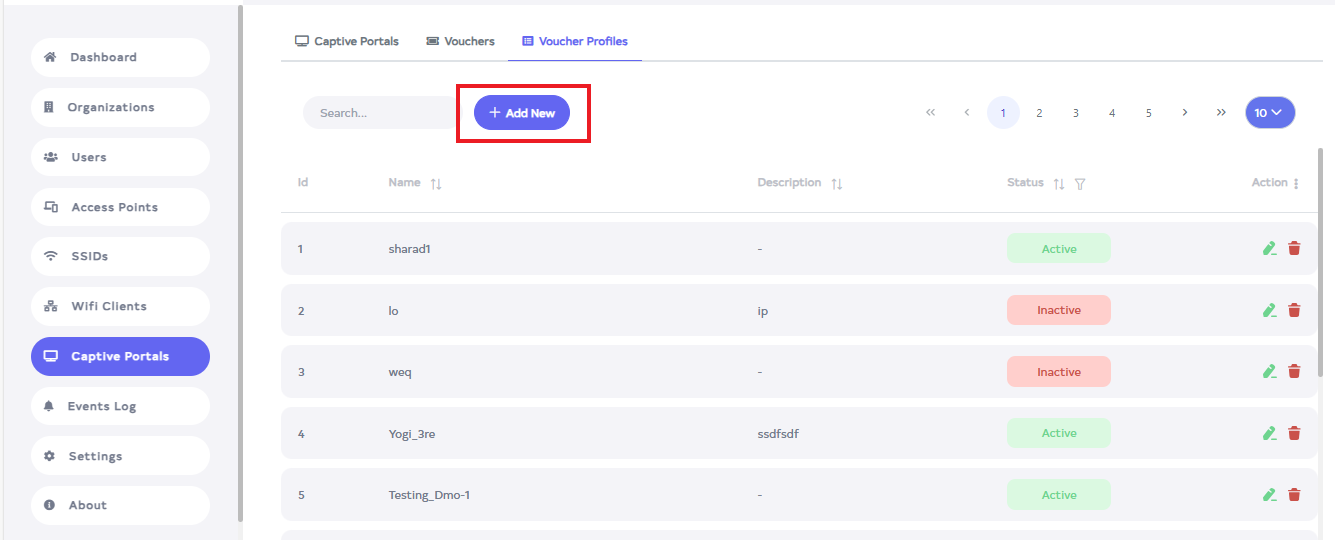Click the trash icon for row lo

1294,311
